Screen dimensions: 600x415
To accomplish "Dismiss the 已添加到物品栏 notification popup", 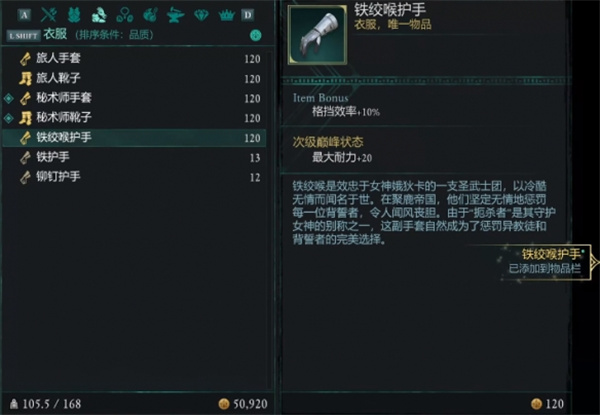I will [546, 262].
